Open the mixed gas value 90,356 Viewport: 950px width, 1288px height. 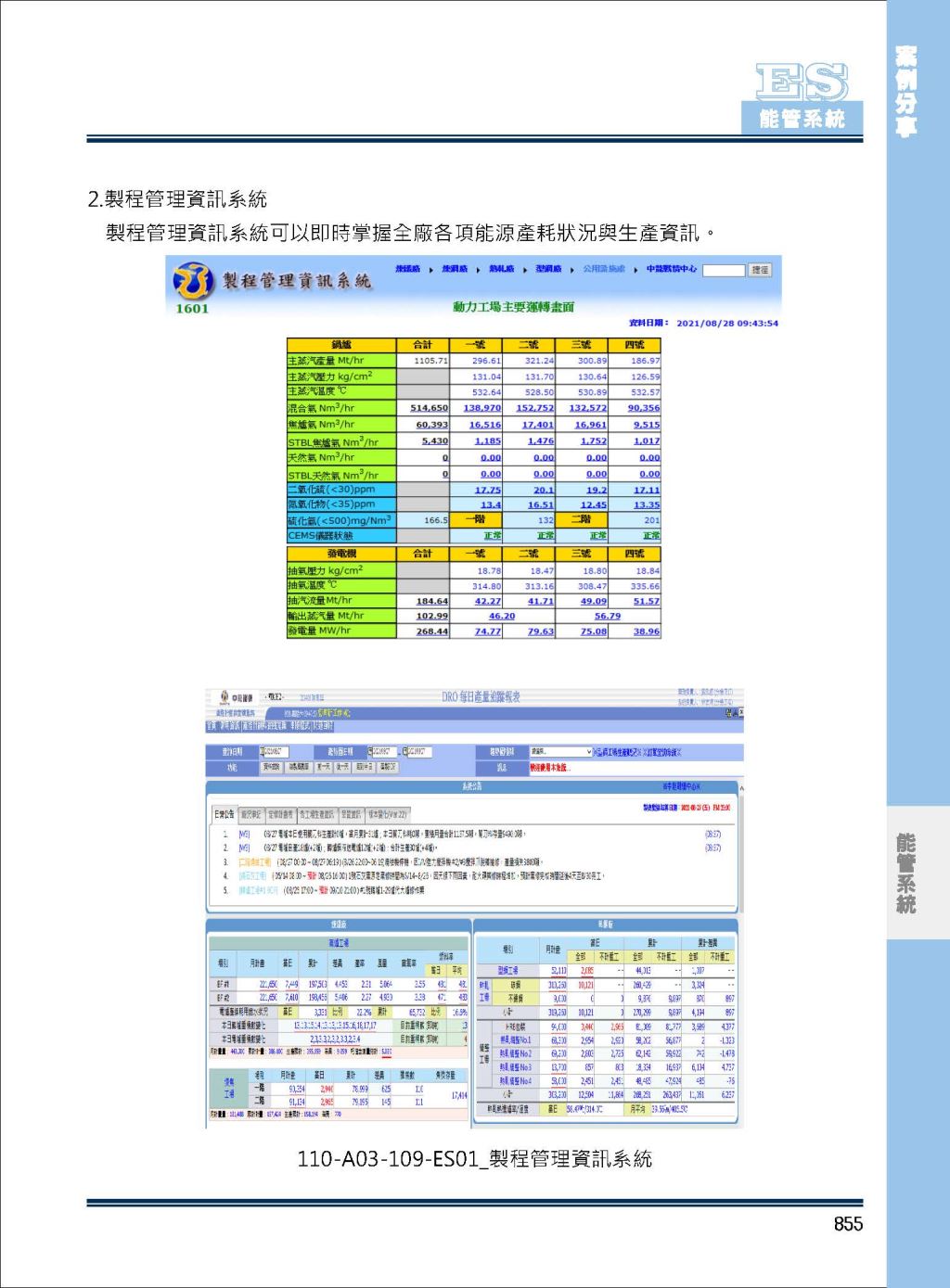644,408
